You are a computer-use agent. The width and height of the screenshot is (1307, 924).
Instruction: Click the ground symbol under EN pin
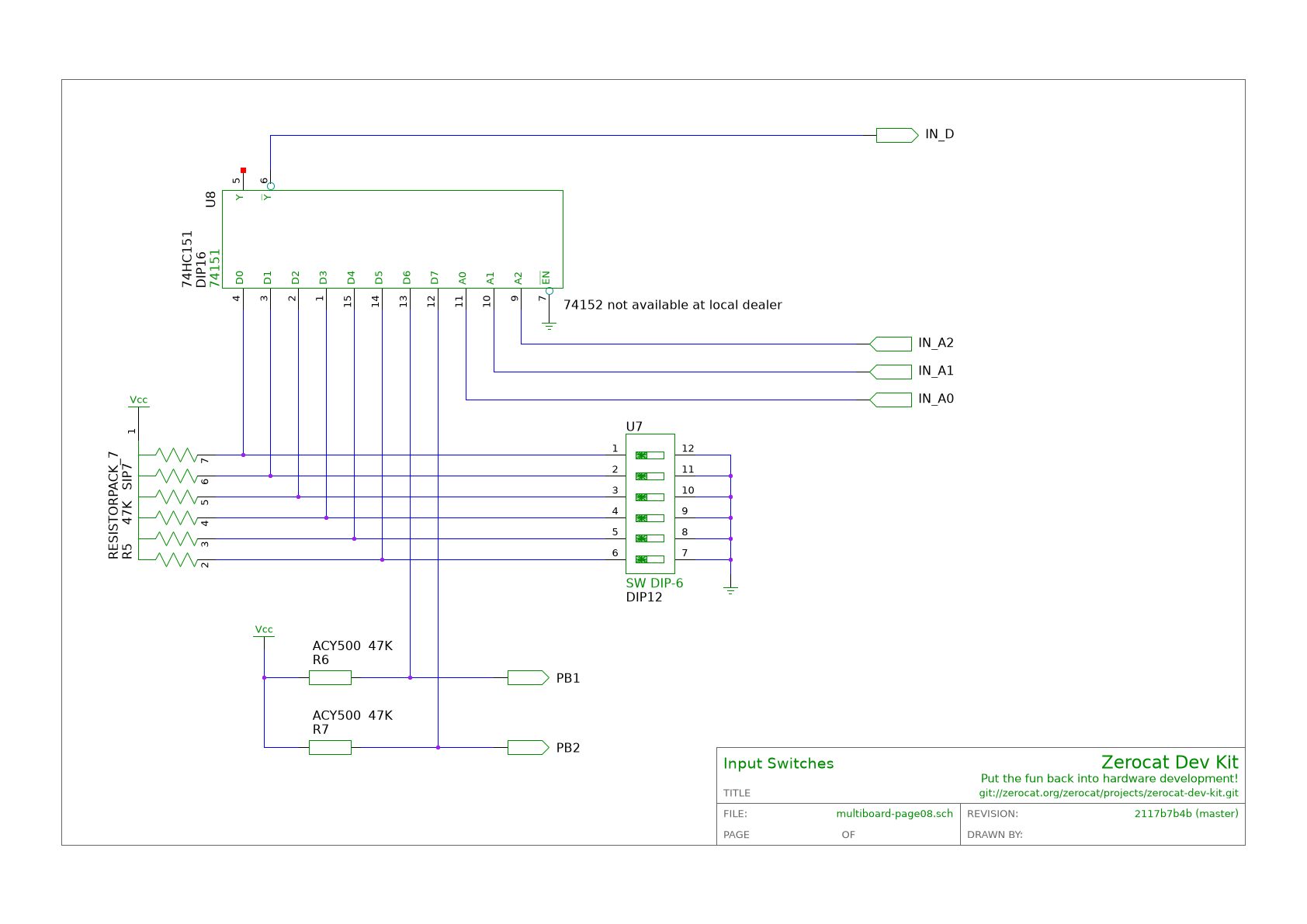click(549, 326)
